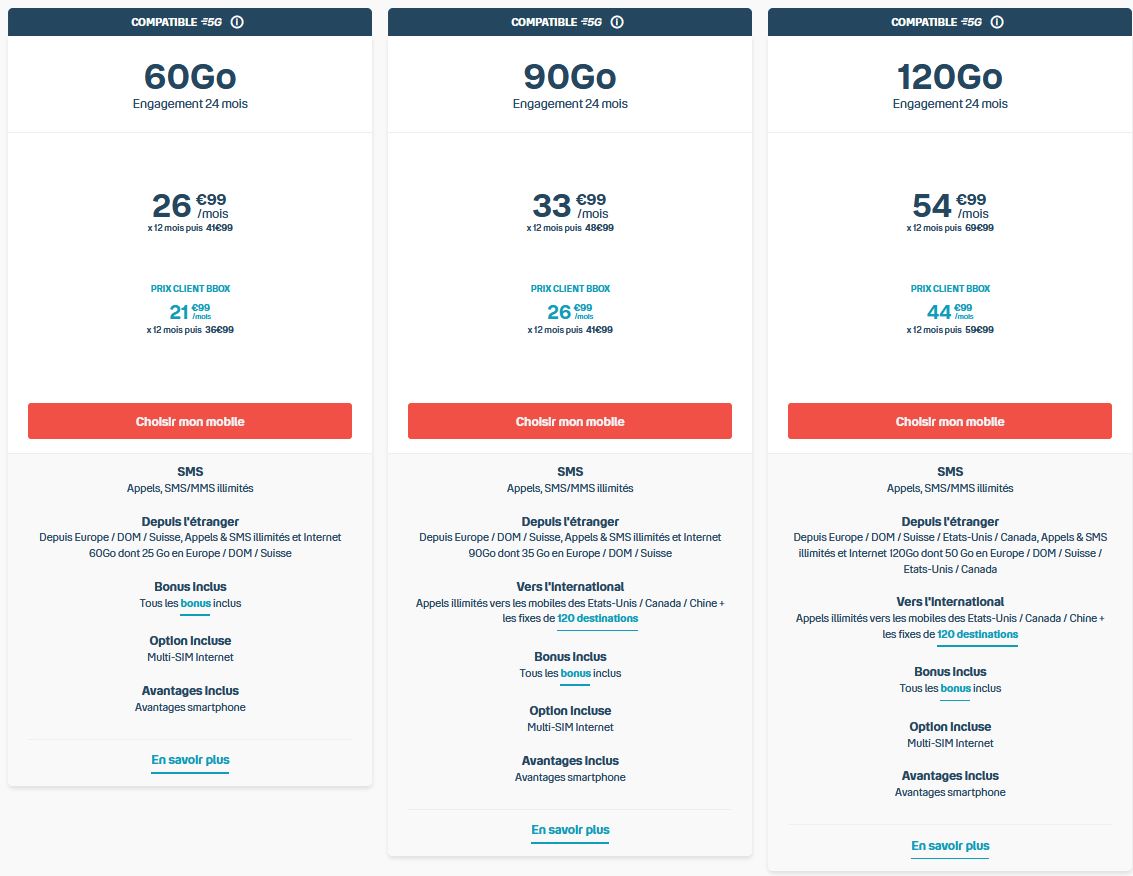Choose mobile for the 90Go plan
Viewport: 1133px width, 876px height.
click(x=570, y=421)
